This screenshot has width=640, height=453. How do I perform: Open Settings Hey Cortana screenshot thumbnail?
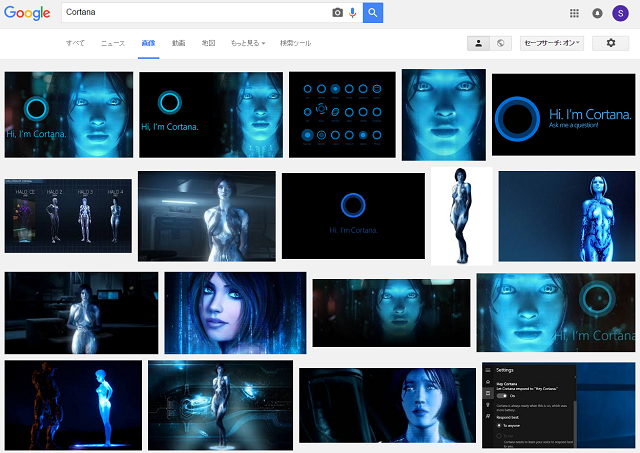coord(558,405)
